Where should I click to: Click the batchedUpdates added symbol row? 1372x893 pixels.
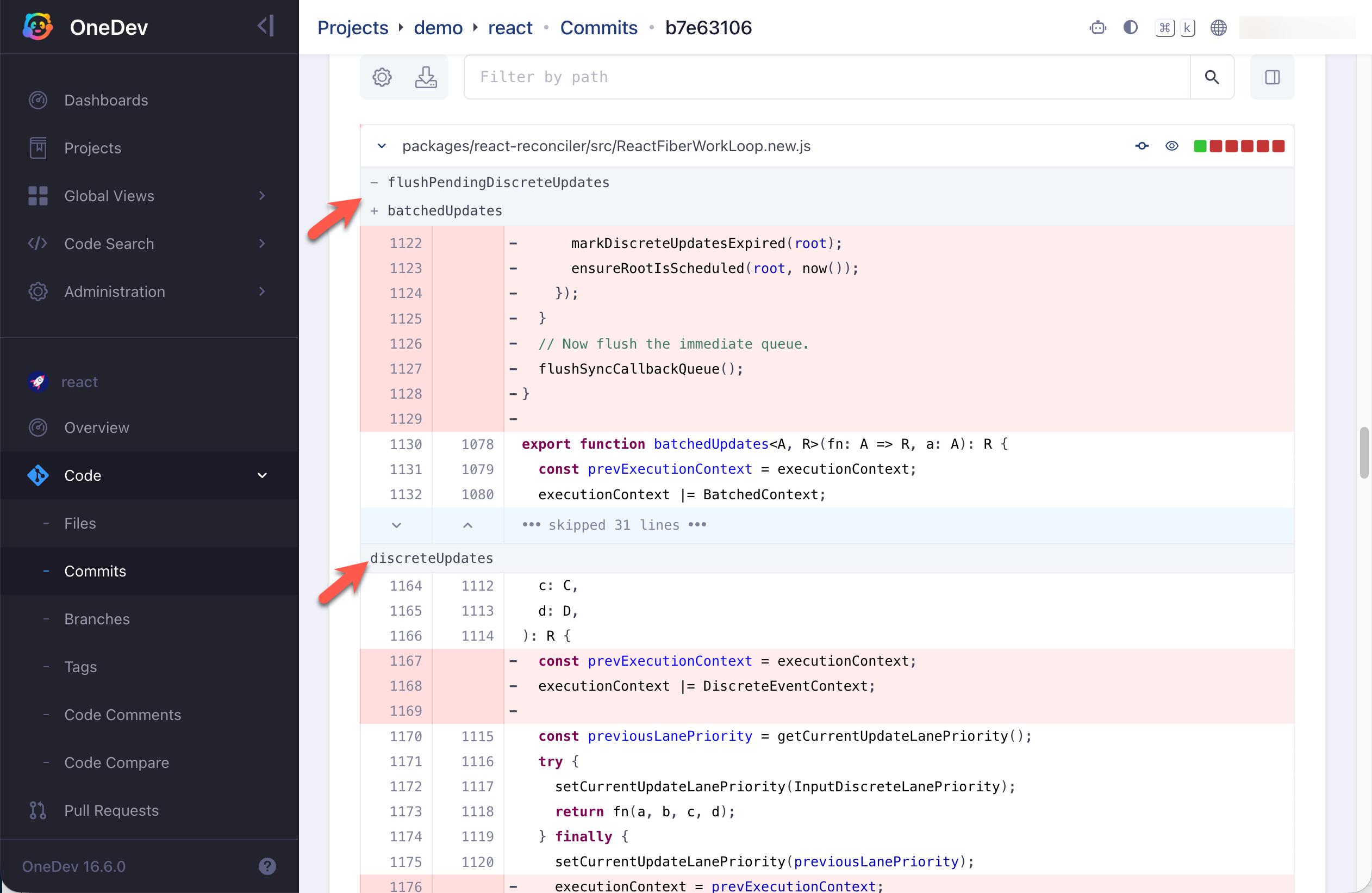click(x=827, y=210)
